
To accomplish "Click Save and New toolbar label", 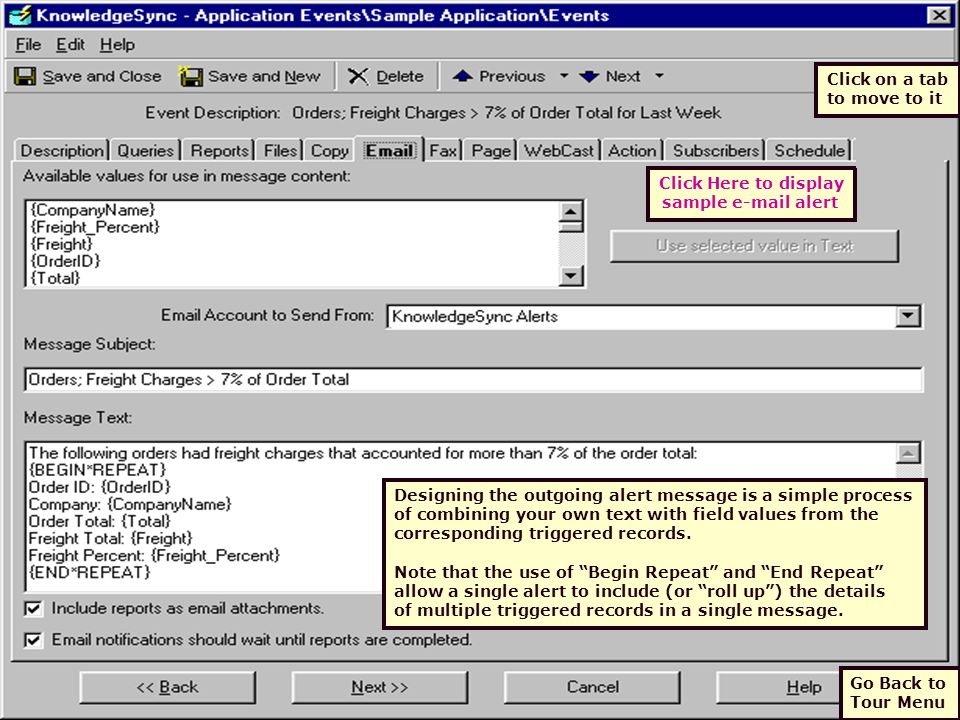I will point(264,77).
